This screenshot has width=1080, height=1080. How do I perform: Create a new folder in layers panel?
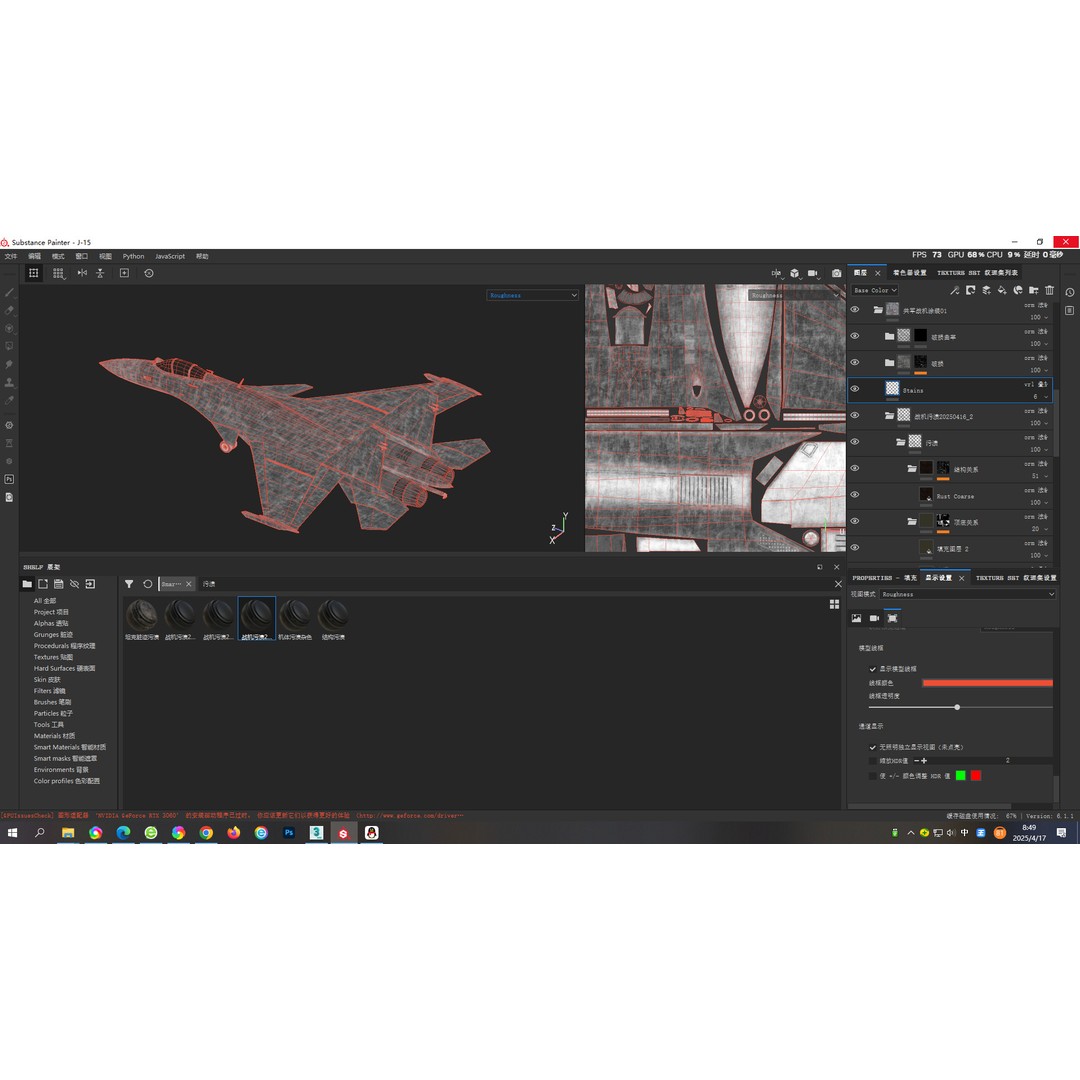pyautogui.click(x=1034, y=291)
